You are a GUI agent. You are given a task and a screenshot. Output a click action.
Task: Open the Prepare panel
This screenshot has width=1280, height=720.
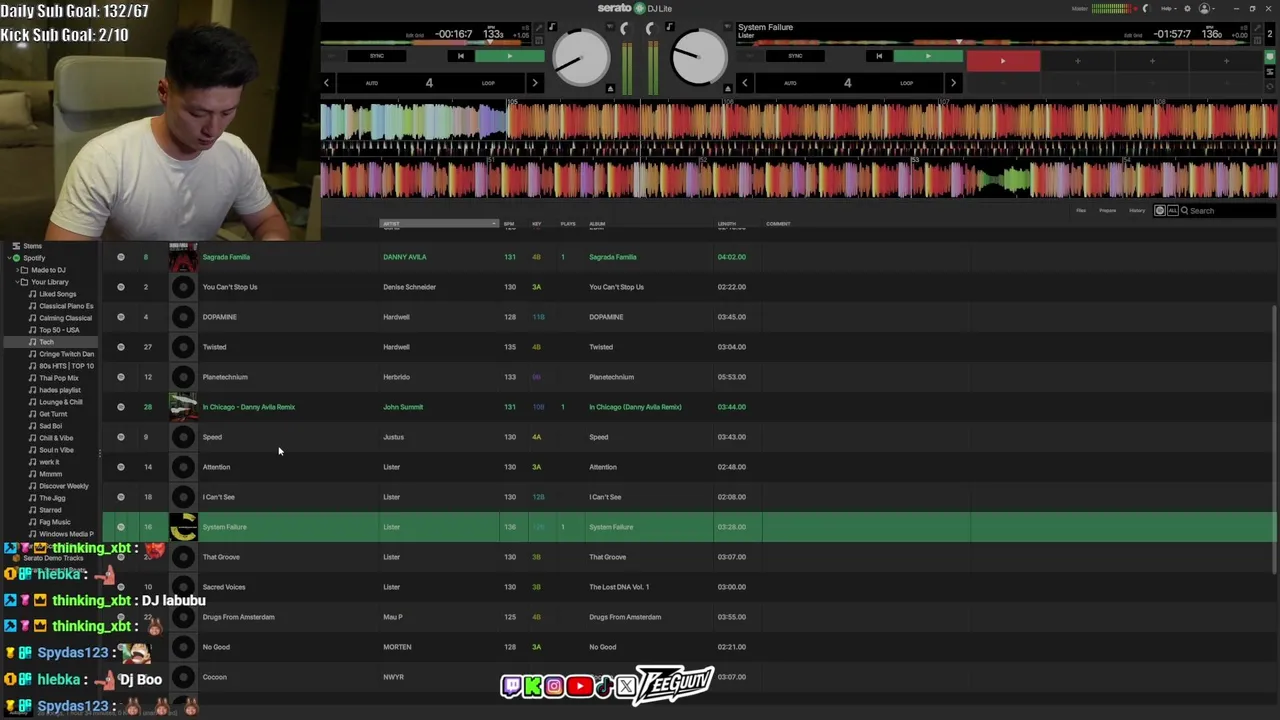click(x=1108, y=211)
